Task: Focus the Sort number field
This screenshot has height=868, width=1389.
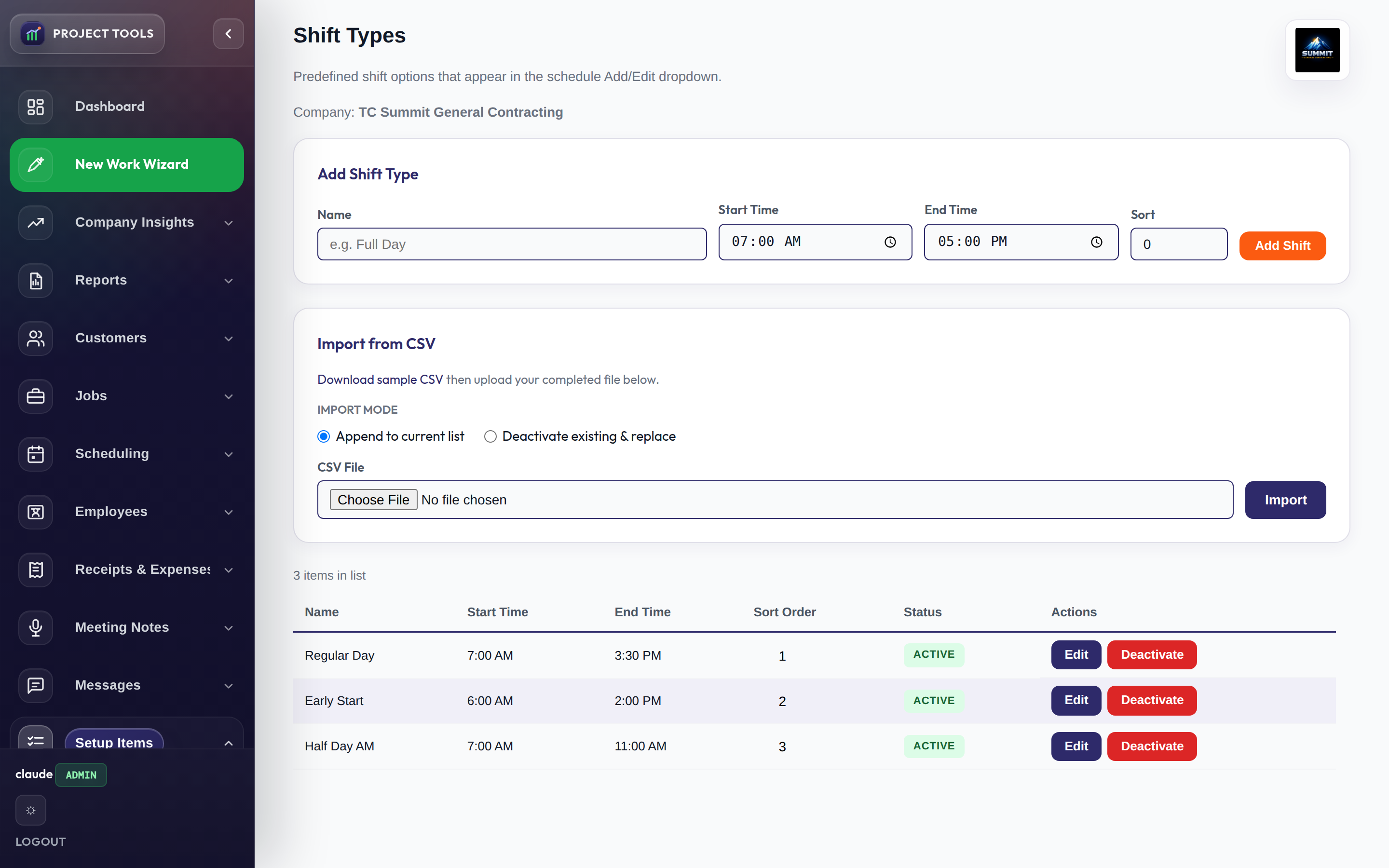Action: coord(1179,244)
